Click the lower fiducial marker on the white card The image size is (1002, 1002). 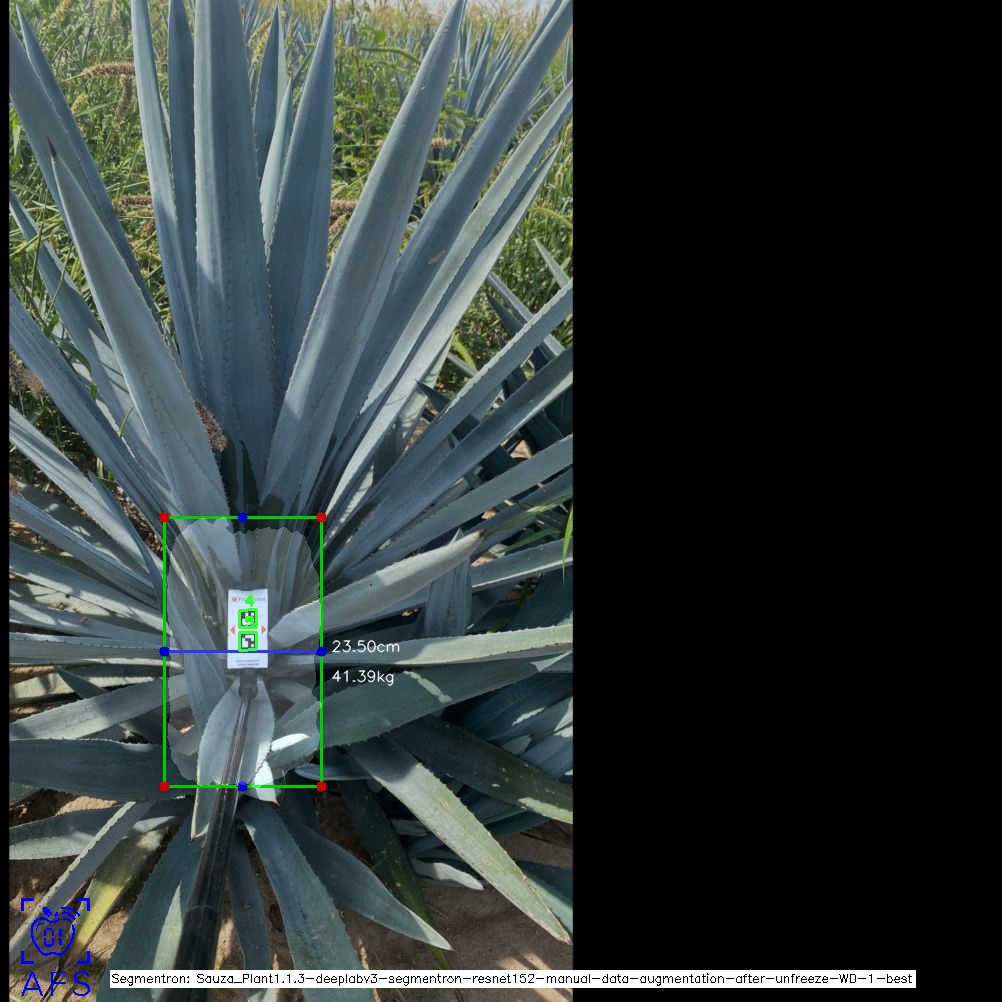[248, 641]
